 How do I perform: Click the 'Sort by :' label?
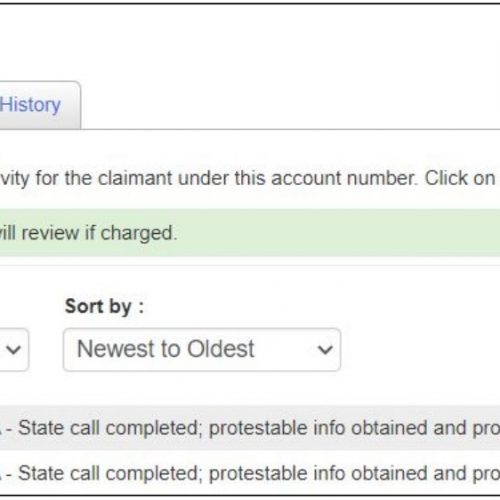coord(104,306)
